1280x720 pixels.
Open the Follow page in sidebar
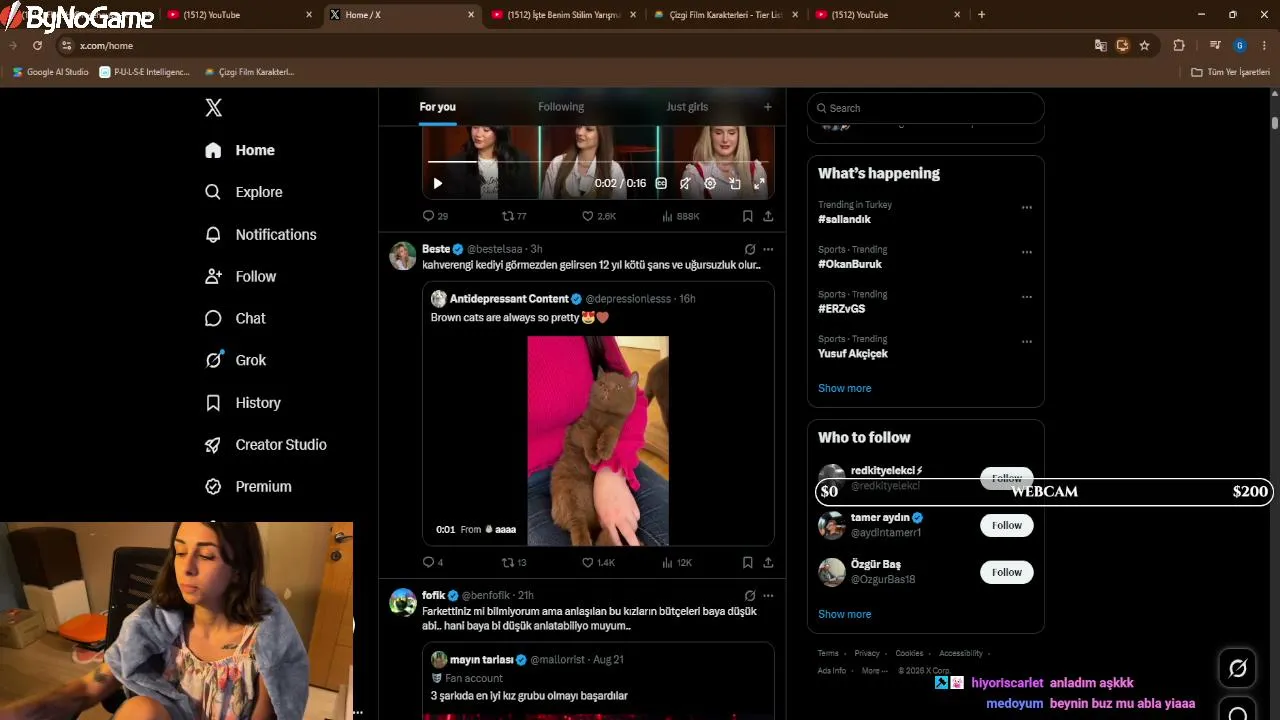(241, 276)
